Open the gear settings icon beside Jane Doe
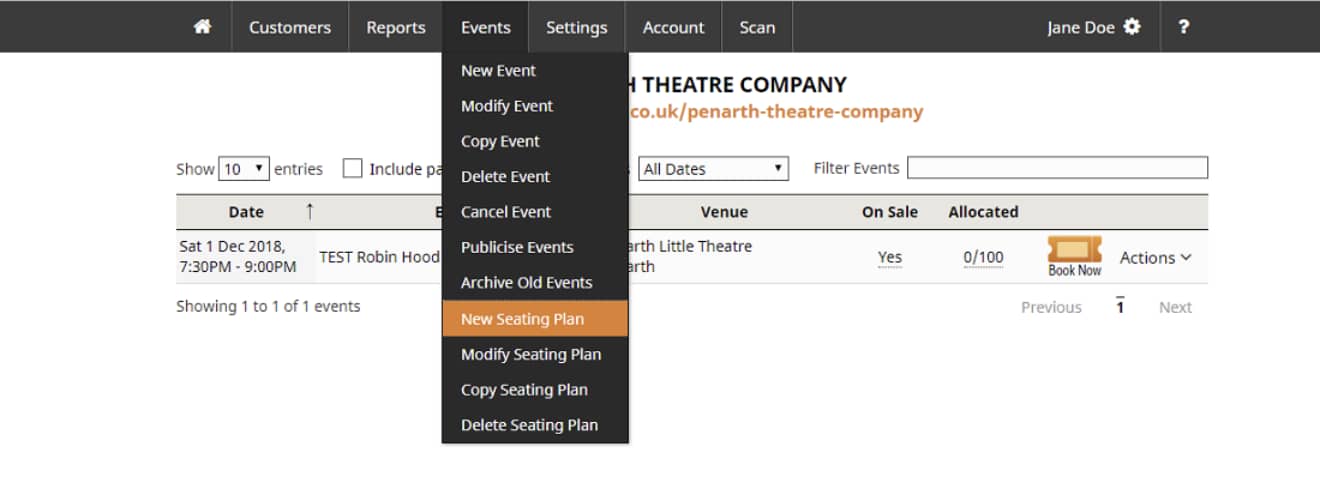Screen dimensions: 1324x490 pyautogui.click(x=1132, y=27)
